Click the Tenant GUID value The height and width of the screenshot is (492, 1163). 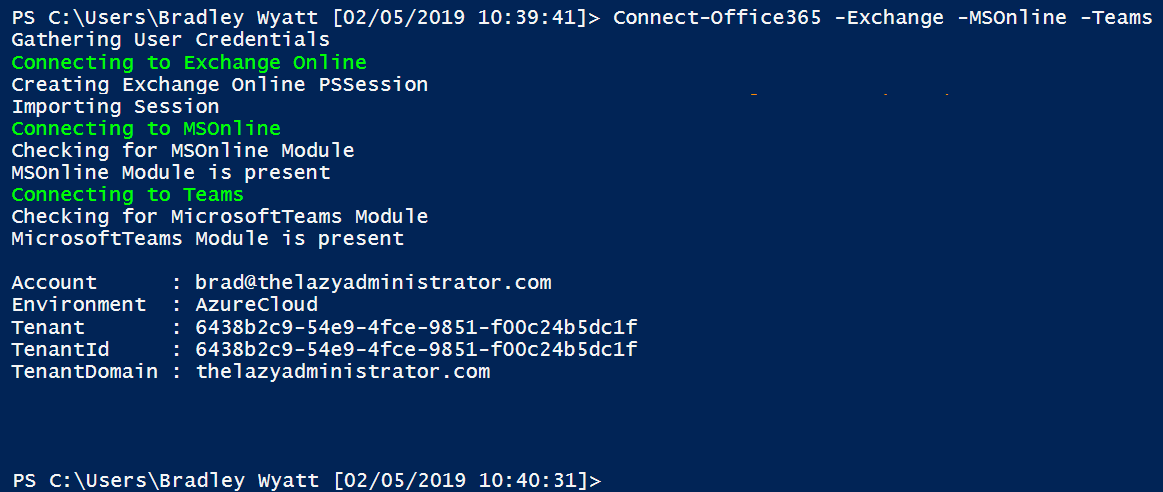point(416,327)
